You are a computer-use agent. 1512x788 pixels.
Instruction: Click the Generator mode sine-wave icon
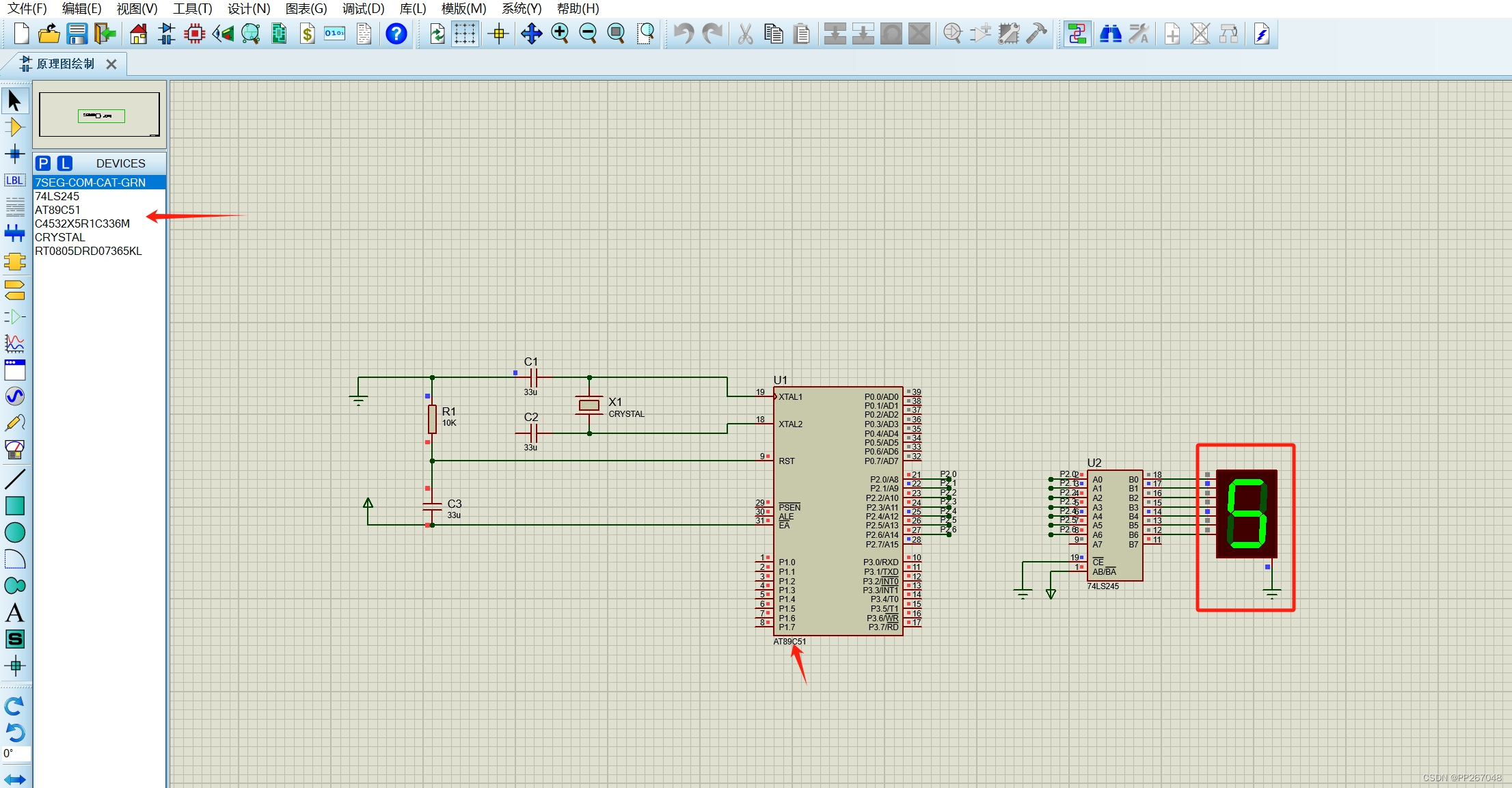14,396
